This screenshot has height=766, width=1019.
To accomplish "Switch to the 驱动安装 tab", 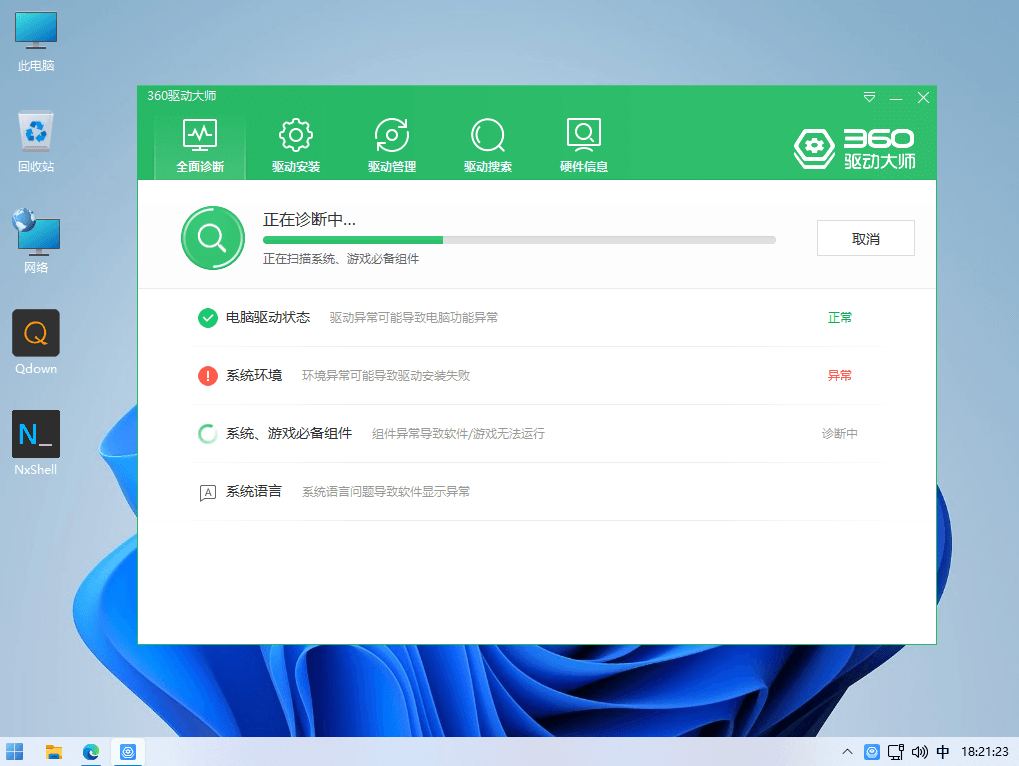I will coord(296,146).
